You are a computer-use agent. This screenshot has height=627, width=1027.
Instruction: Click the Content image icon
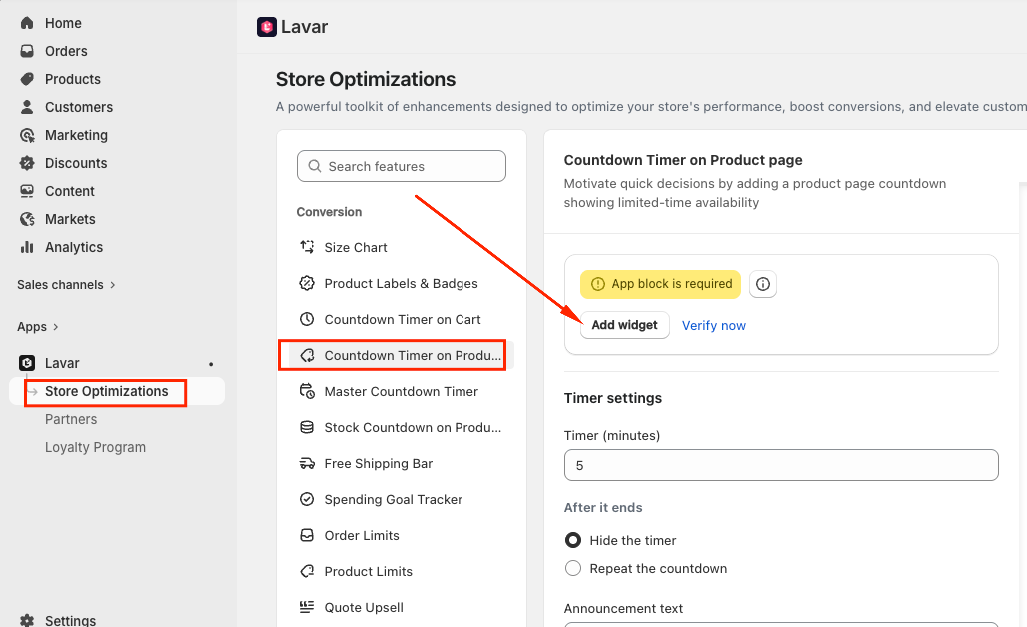point(27,191)
